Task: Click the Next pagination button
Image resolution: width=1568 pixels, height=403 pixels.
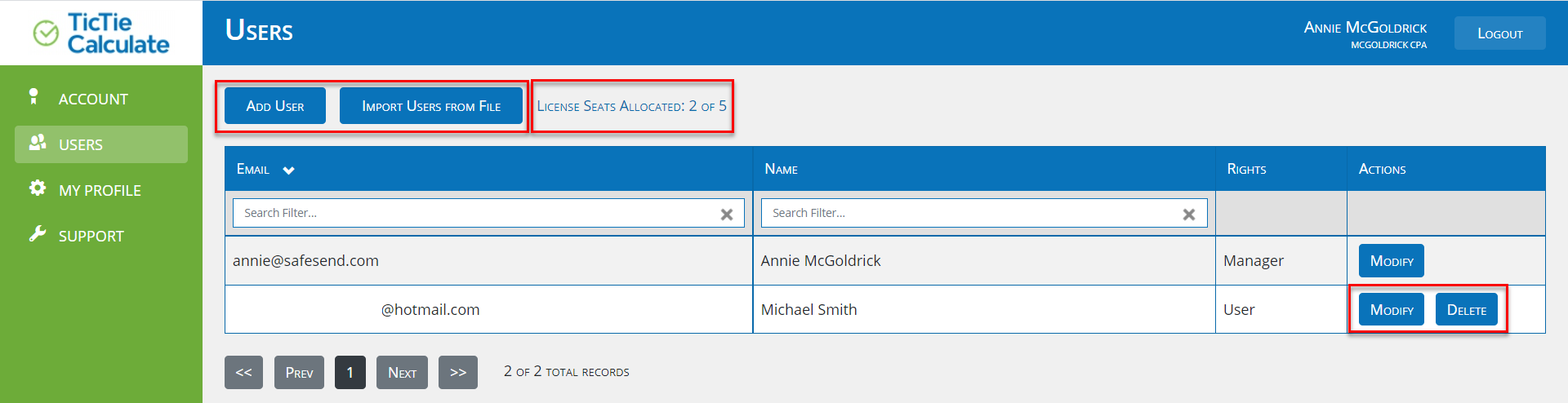Action: 402,372
